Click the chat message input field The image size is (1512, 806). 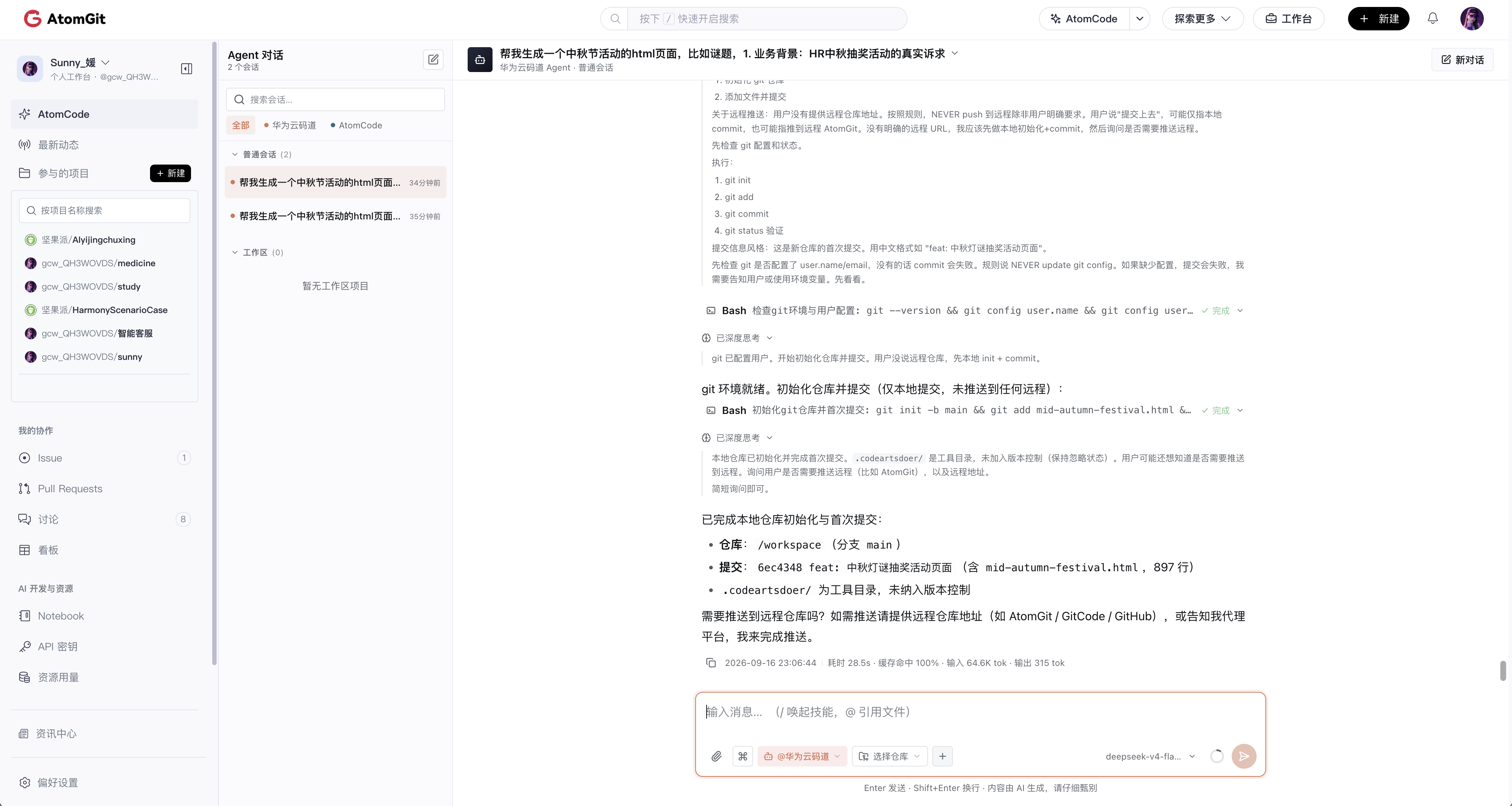pyautogui.click(x=980, y=713)
